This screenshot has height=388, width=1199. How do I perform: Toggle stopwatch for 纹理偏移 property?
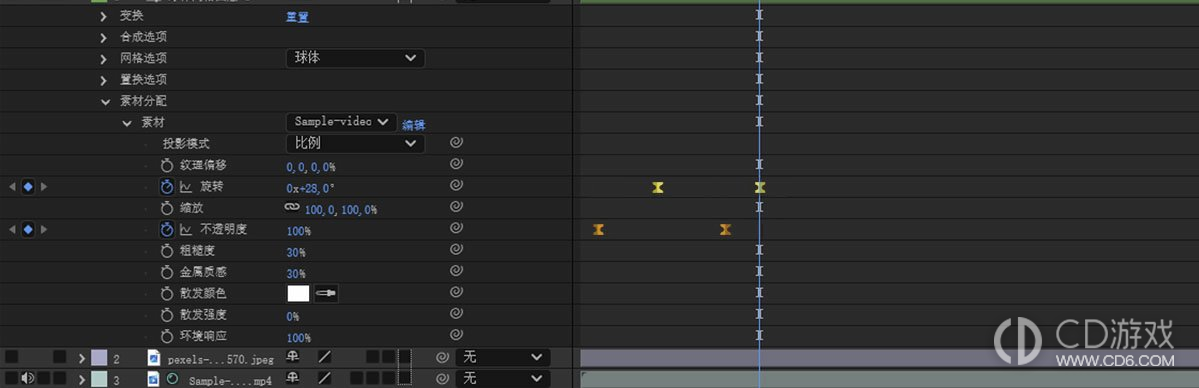point(167,165)
